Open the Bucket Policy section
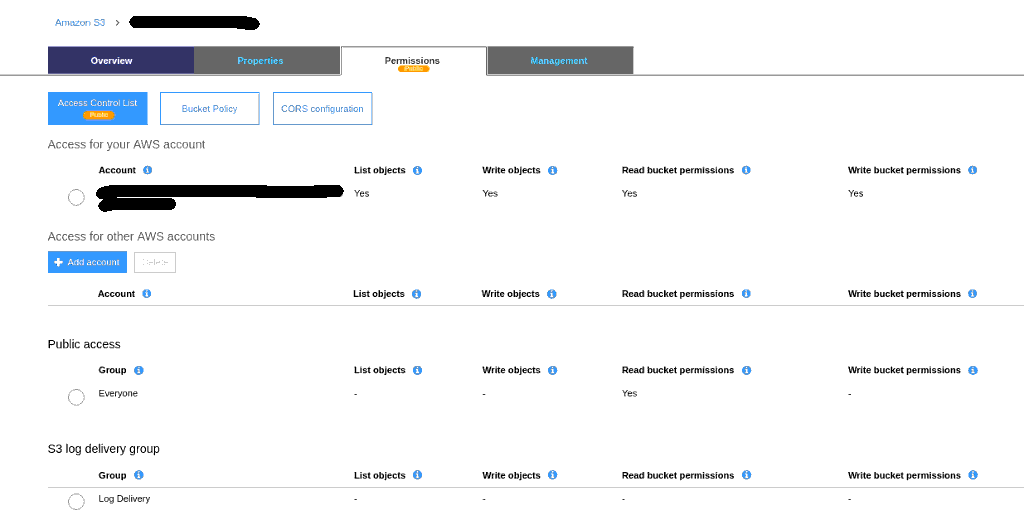 coord(209,109)
